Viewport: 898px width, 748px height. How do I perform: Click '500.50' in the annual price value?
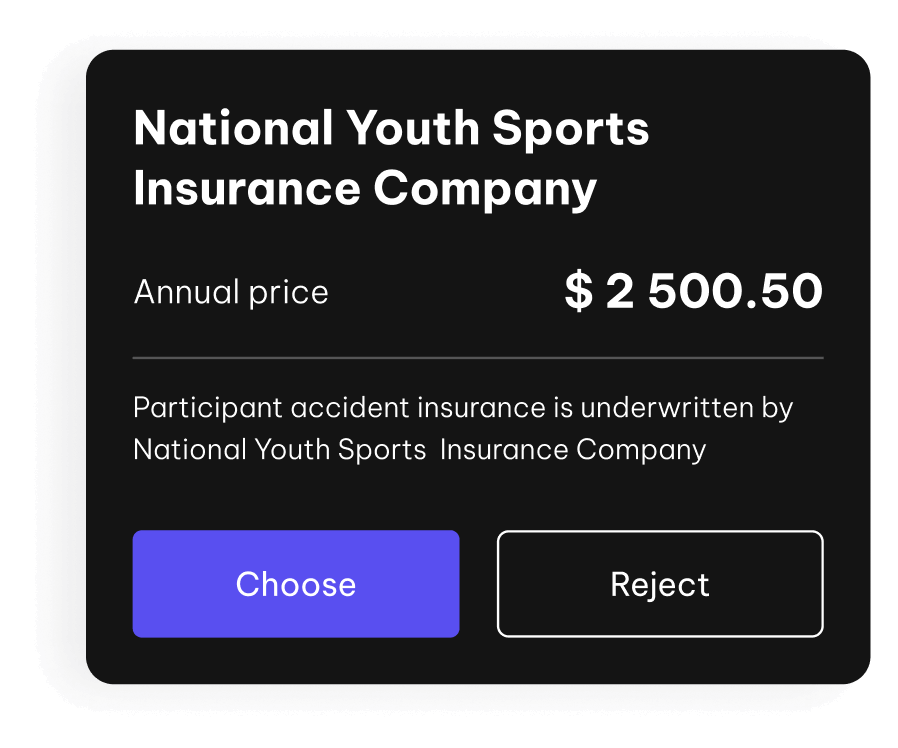735,292
